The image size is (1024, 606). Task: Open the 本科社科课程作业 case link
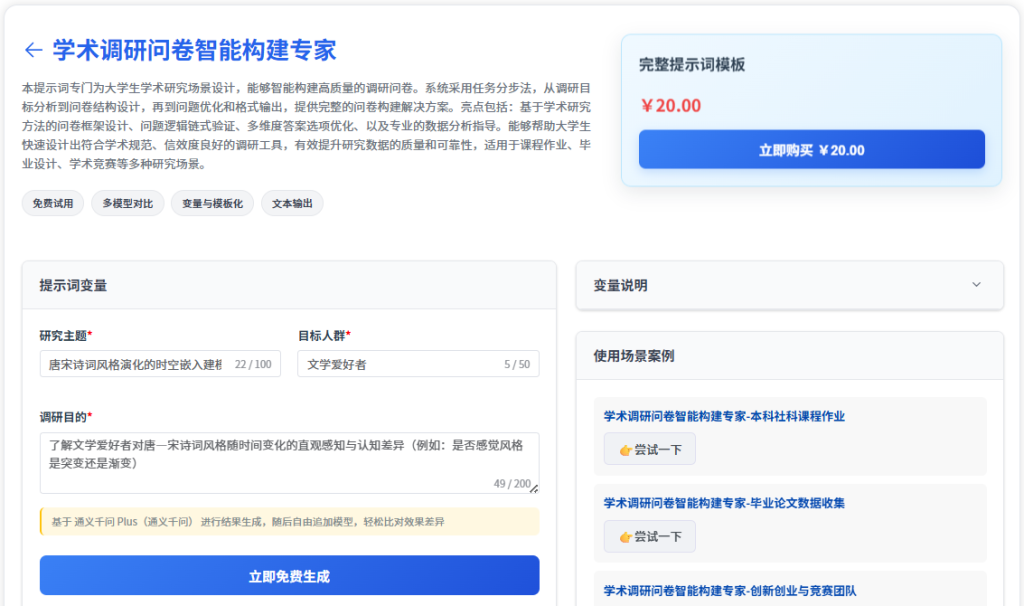pyautogui.click(x=724, y=416)
